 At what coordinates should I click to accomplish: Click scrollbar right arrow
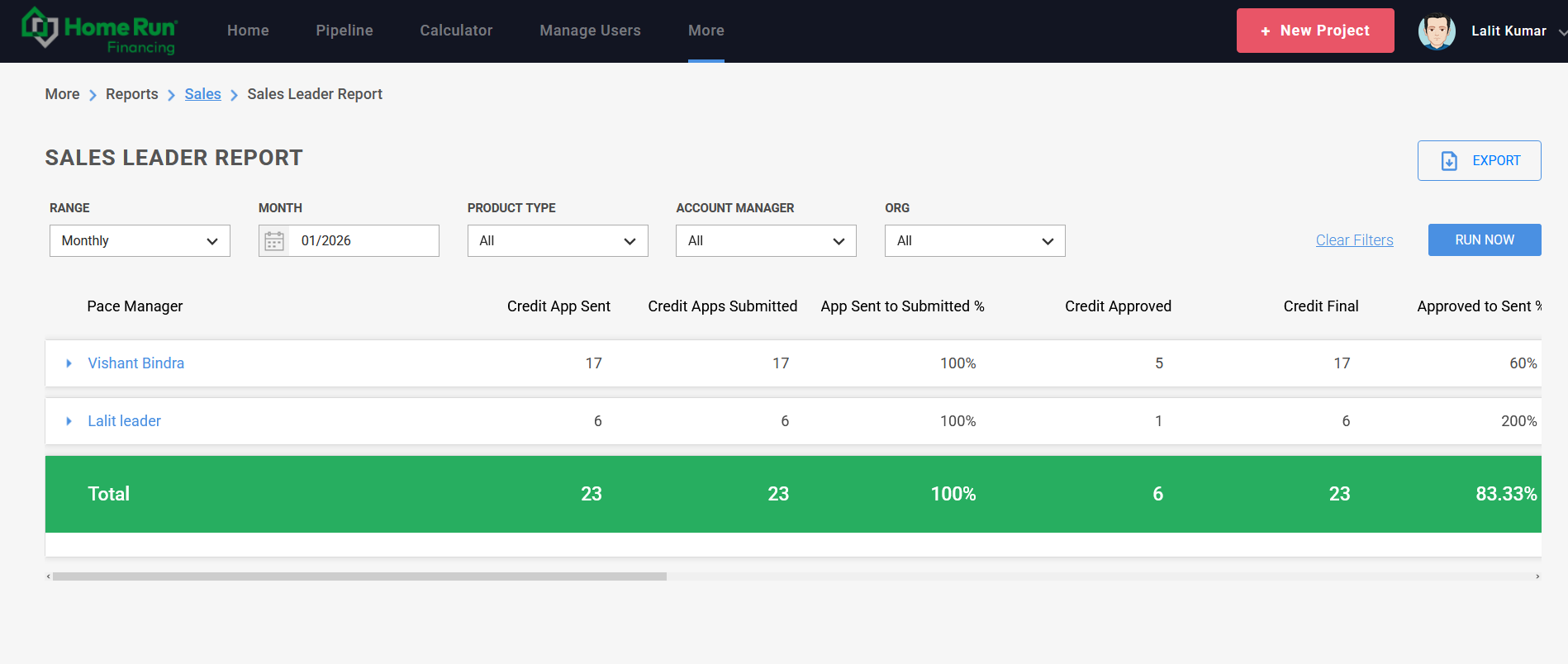point(1537,576)
